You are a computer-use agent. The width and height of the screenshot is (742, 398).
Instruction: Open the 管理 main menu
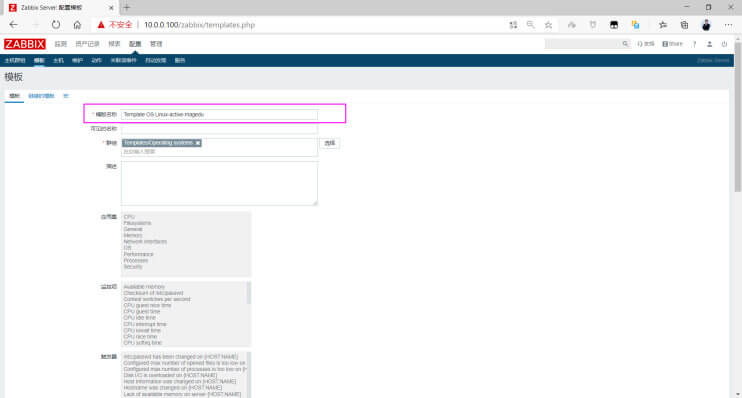pyautogui.click(x=156, y=44)
